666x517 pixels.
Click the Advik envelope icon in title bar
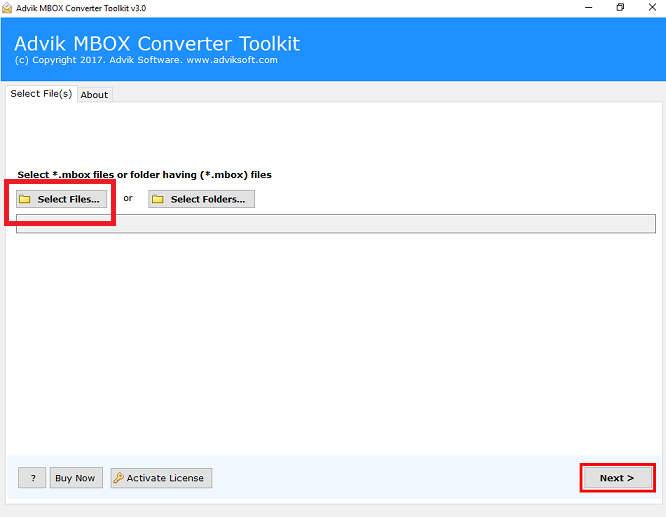coord(7,8)
